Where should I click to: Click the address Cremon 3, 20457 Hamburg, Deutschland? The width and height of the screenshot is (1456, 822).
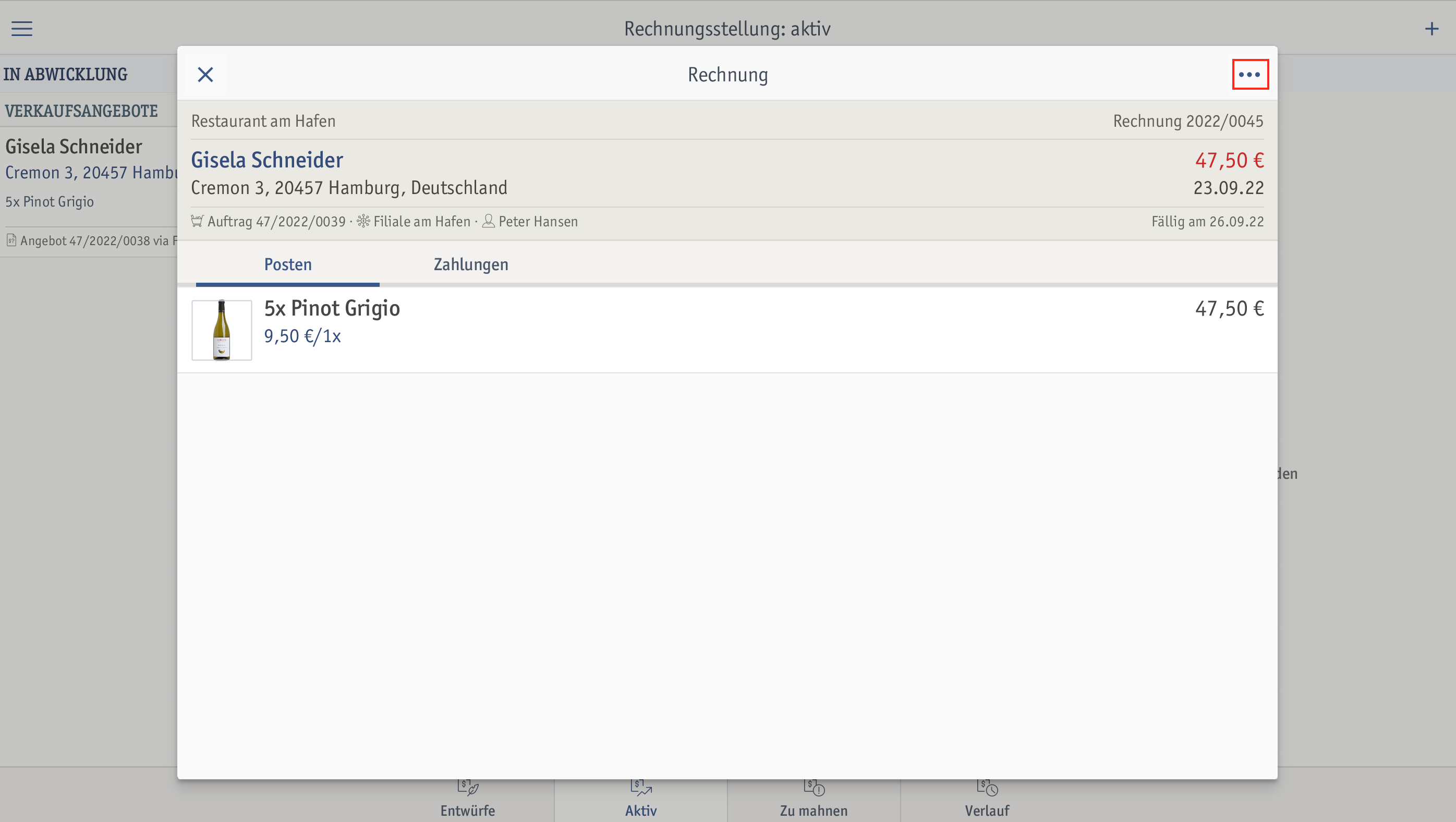(349, 188)
